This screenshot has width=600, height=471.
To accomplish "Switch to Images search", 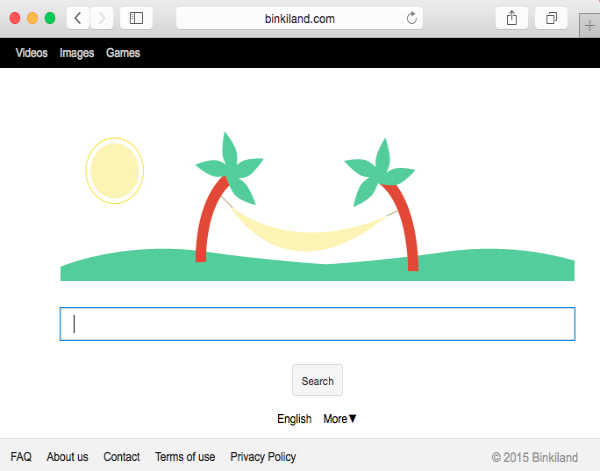I will [x=76, y=53].
